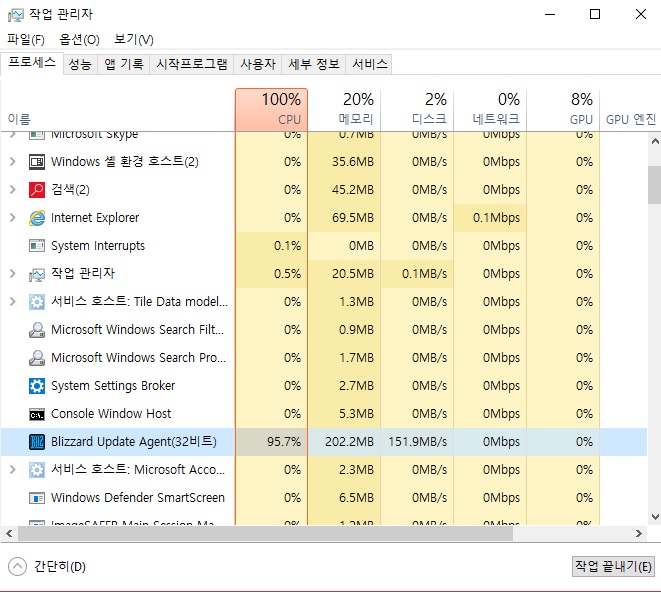Screen dimensions: 661x592
Task: Click the vertical scrollbar down arrow
Action: (x=655, y=517)
